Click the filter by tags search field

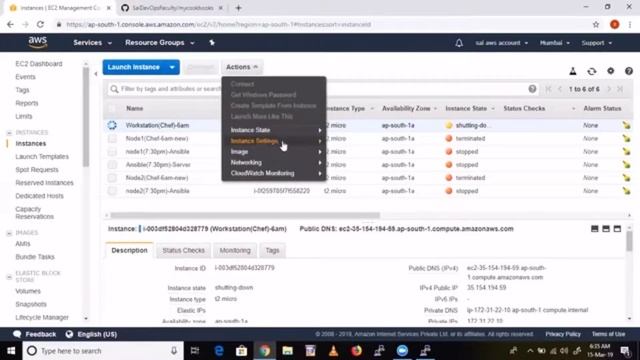point(322,89)
